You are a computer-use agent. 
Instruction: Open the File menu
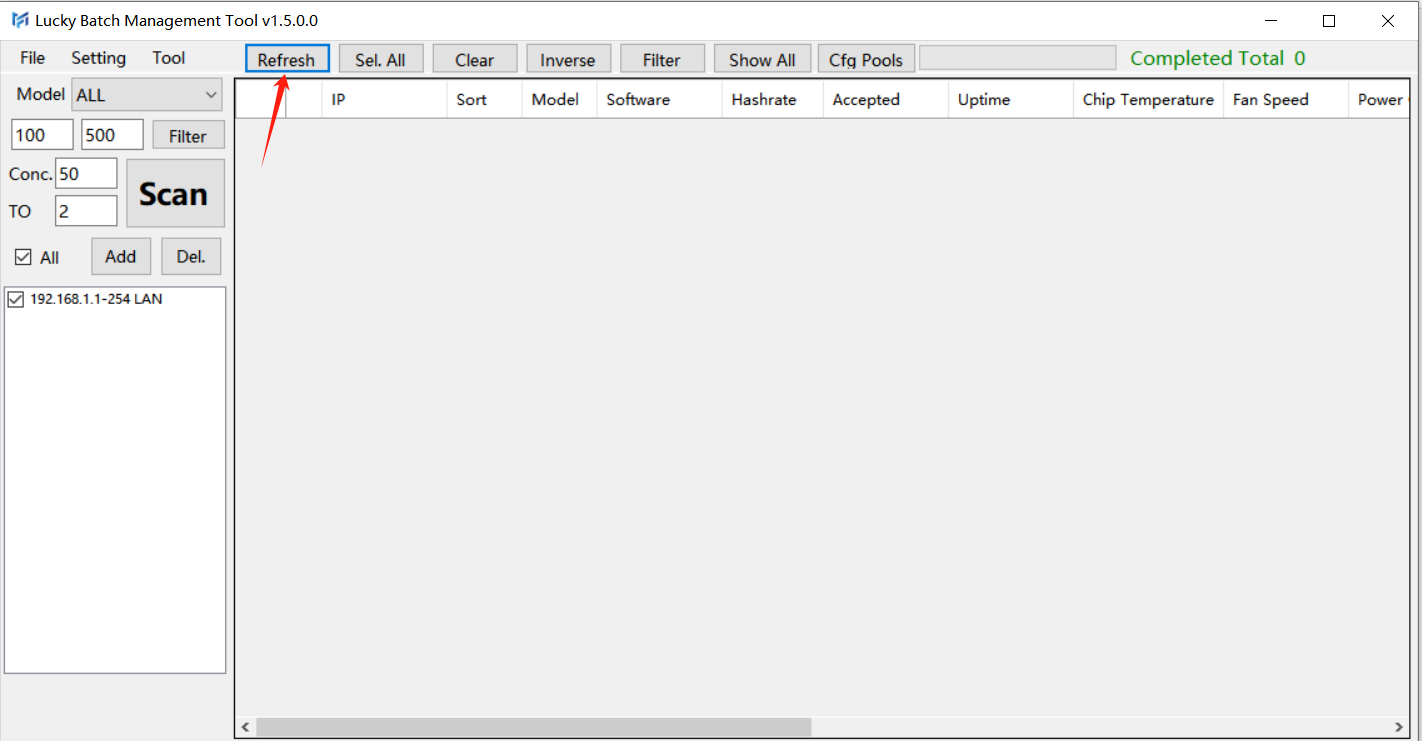tap(32, 58)
